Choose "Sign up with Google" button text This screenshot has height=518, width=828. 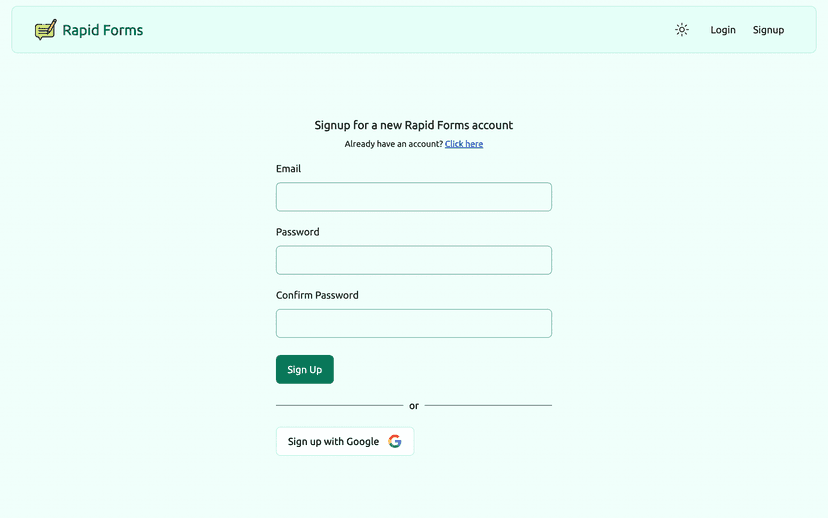point(333,441)
